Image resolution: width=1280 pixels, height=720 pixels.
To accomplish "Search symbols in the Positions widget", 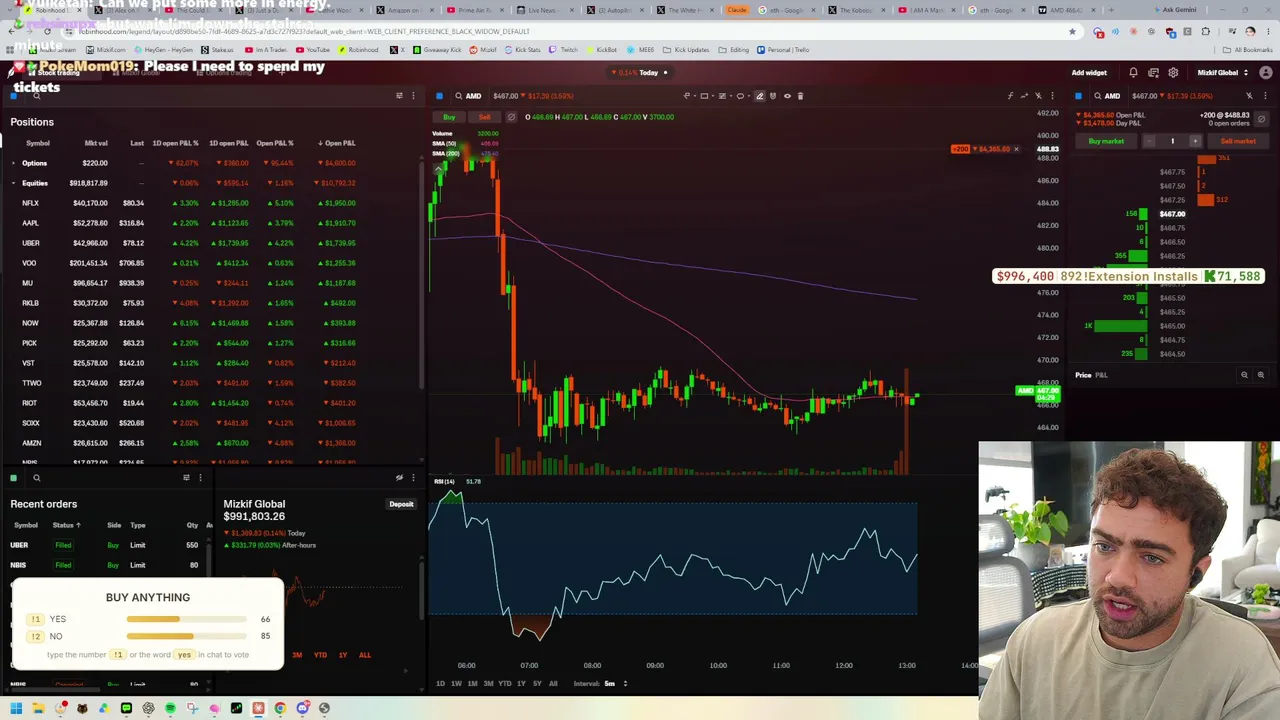I will (x=37, y=96).
